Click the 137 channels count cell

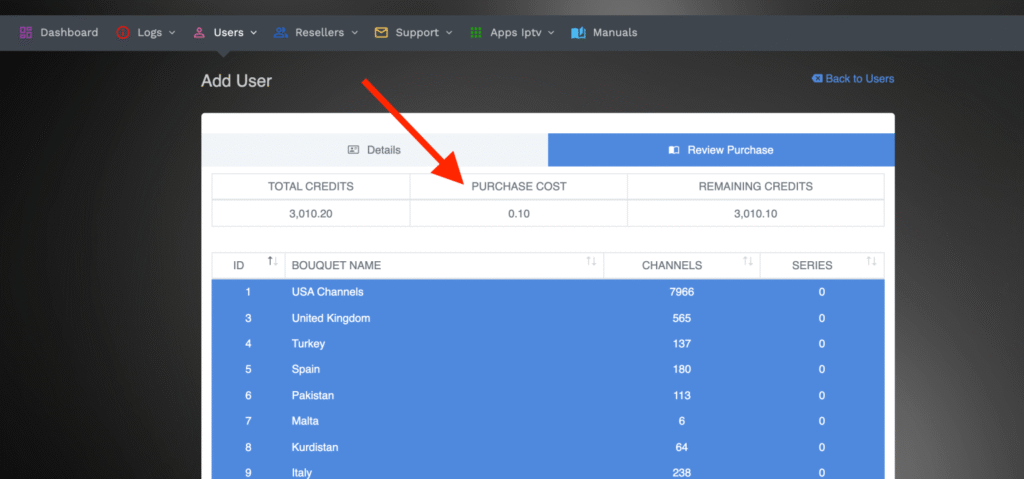coord(682,344)
